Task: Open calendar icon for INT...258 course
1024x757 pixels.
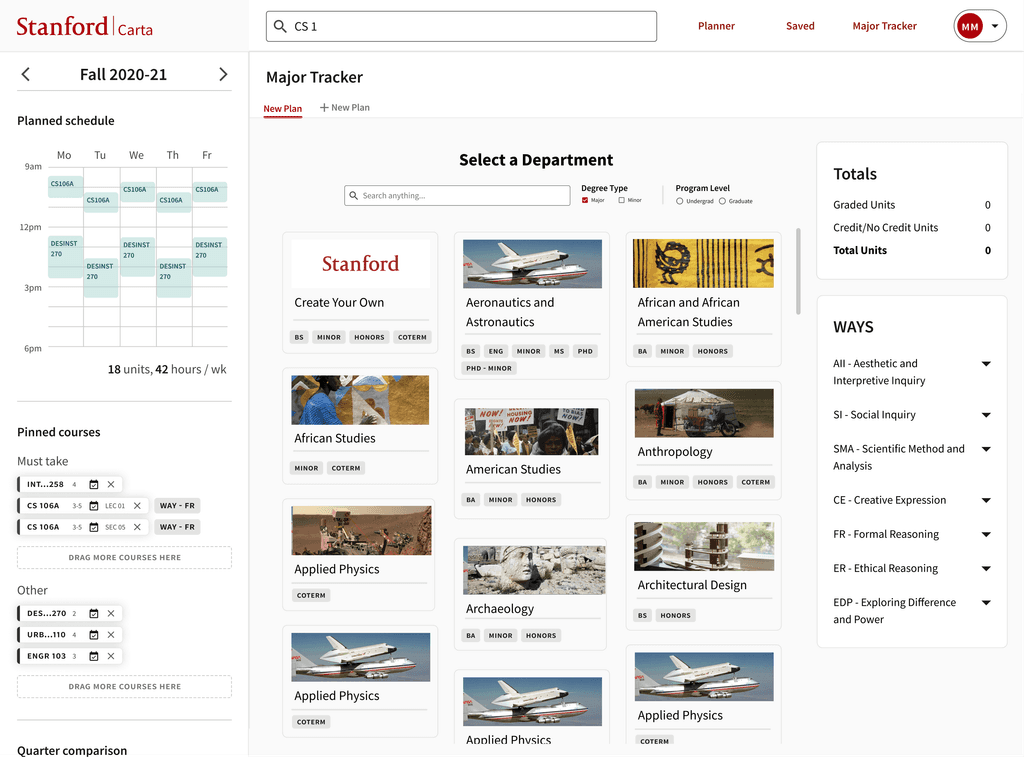Action: [x=94, y=485]
